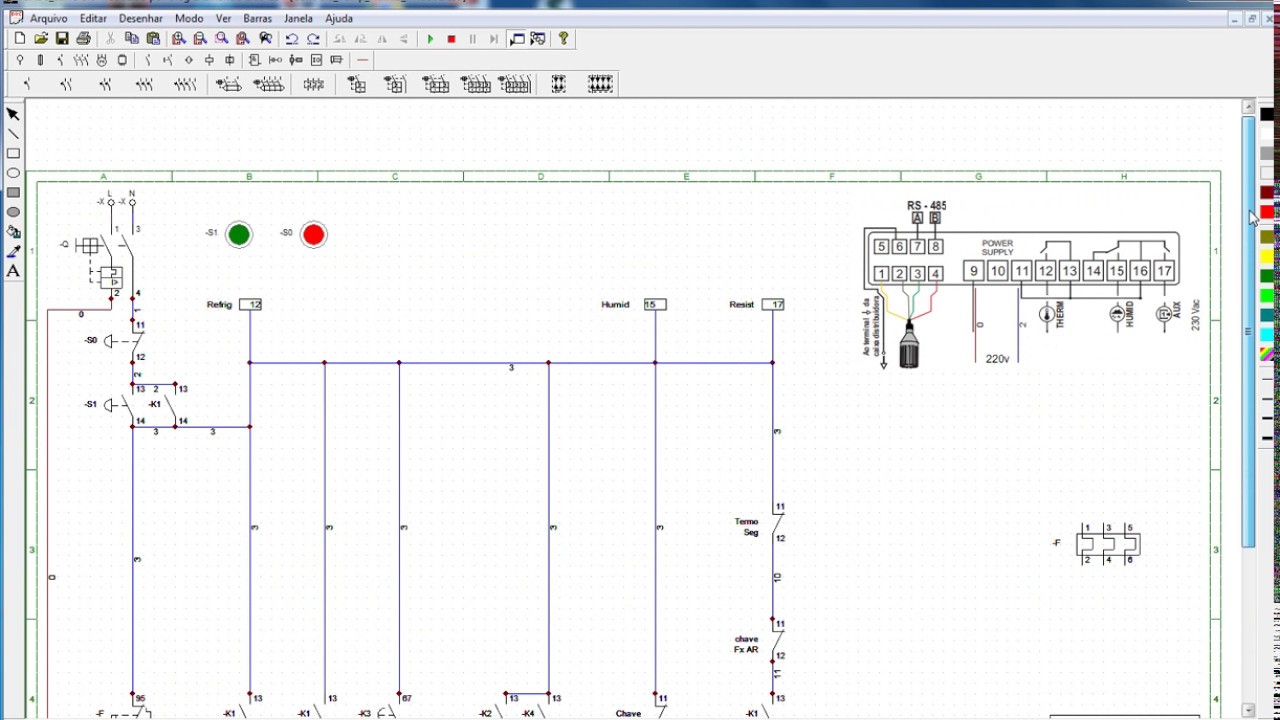Choose the hollow rectangle tool

pos(13,154)
